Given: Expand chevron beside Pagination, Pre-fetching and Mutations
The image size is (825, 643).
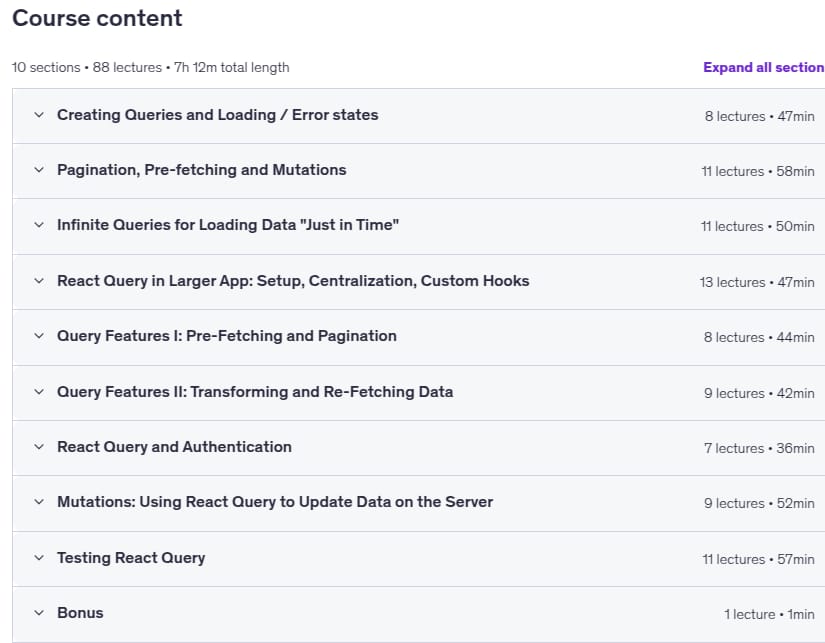Looking at the screenshot, I should point(39,170).
